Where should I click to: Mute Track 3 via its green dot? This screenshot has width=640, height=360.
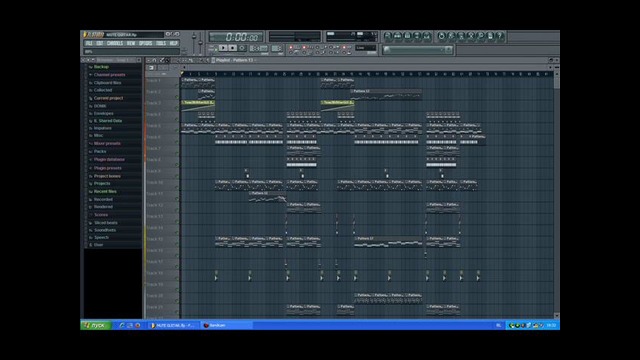pyautogui.click(x=177, y=108)
